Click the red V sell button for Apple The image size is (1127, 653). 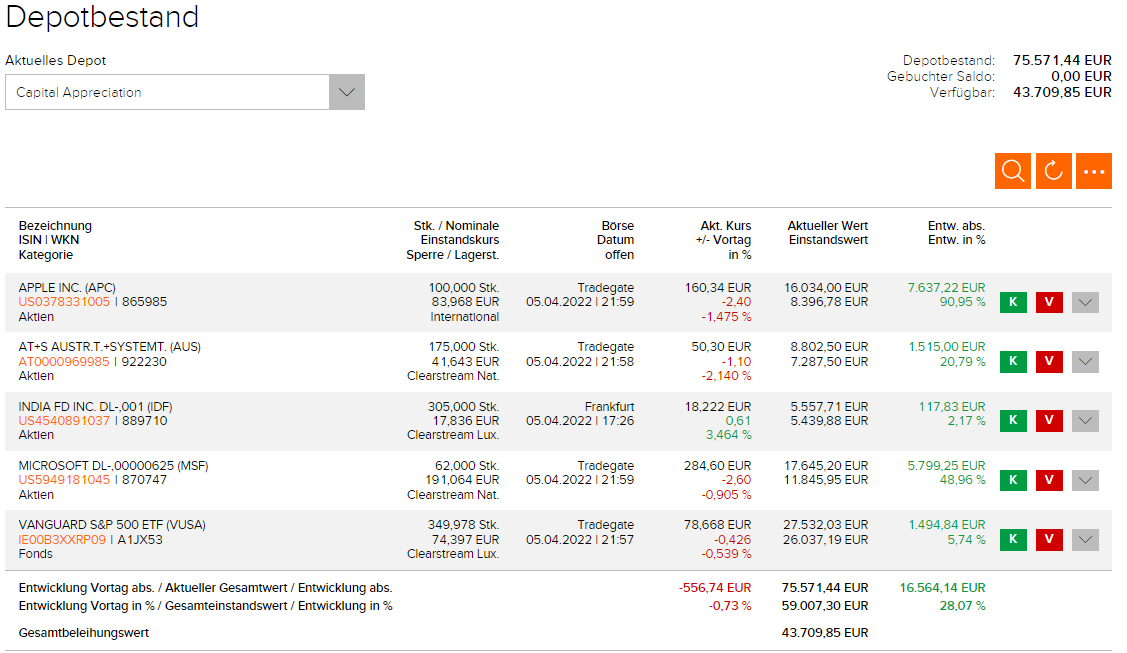pos(1049,302)
